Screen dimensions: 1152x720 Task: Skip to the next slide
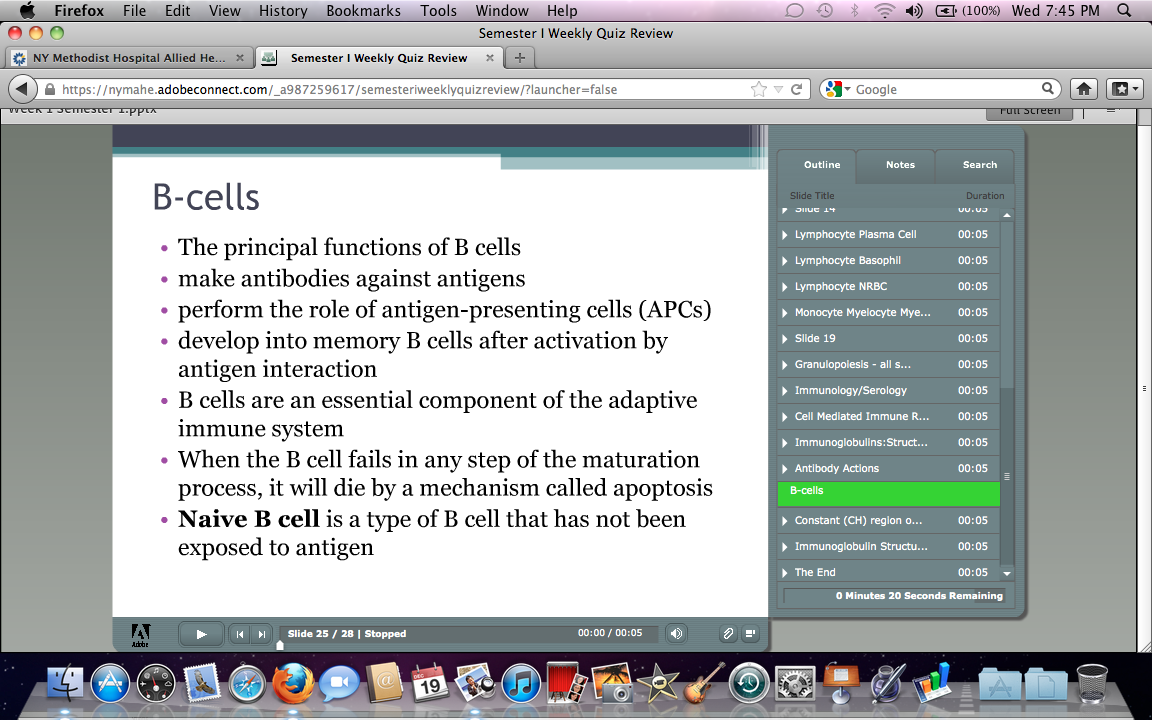[x=262, y=634]
